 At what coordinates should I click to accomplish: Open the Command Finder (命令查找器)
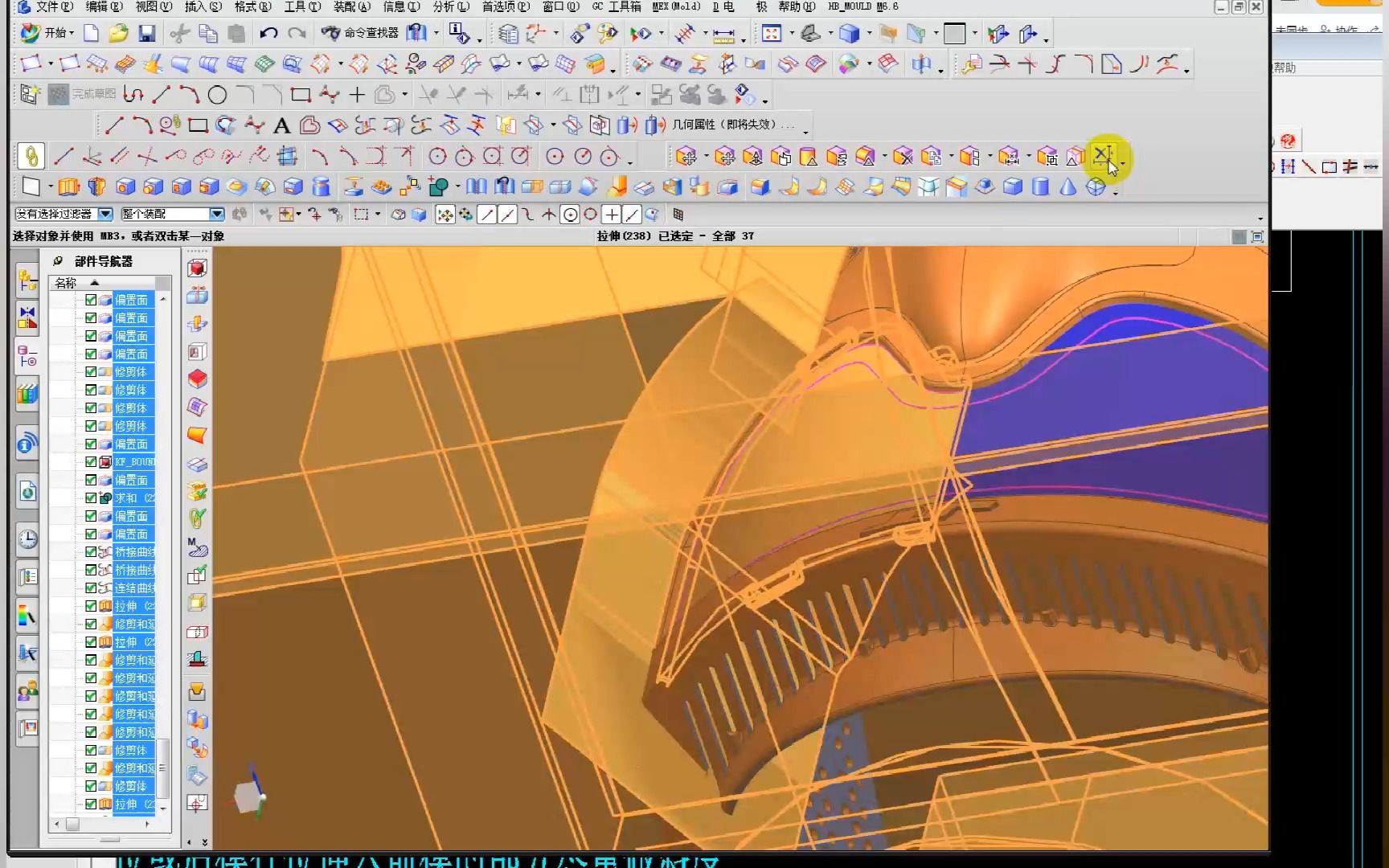coord(359,33)
